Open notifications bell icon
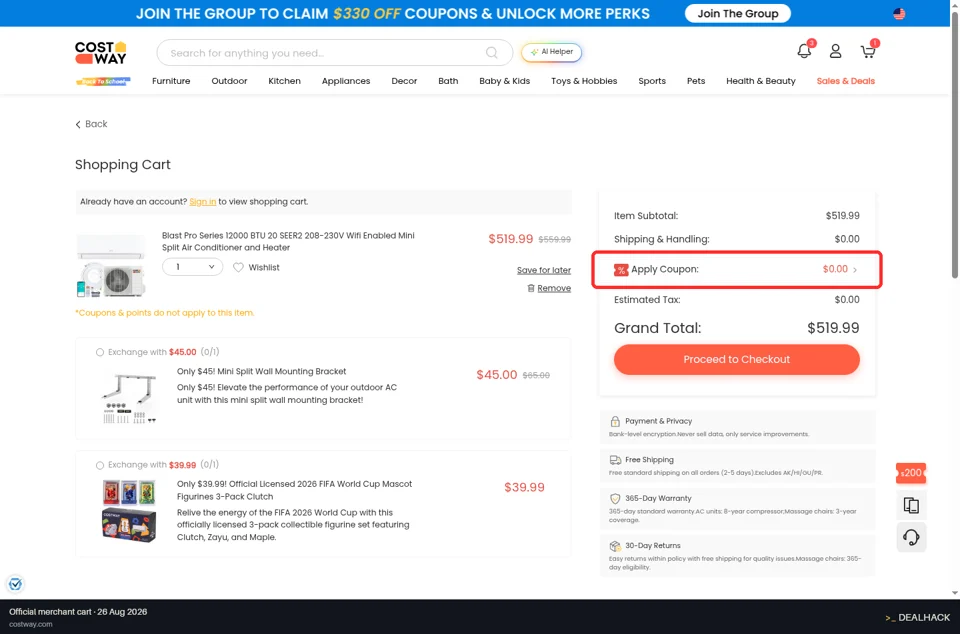 coord(804,51)
